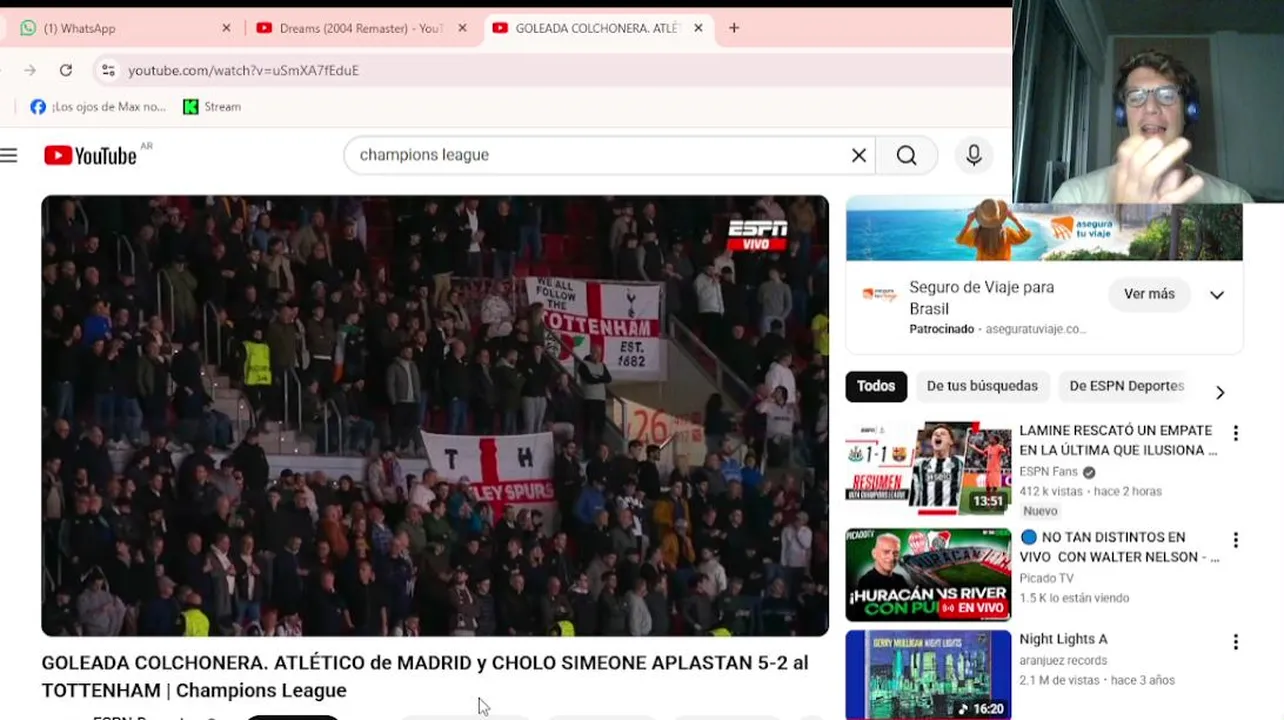Reload the page with the refresh icon

tap(66, 70)
